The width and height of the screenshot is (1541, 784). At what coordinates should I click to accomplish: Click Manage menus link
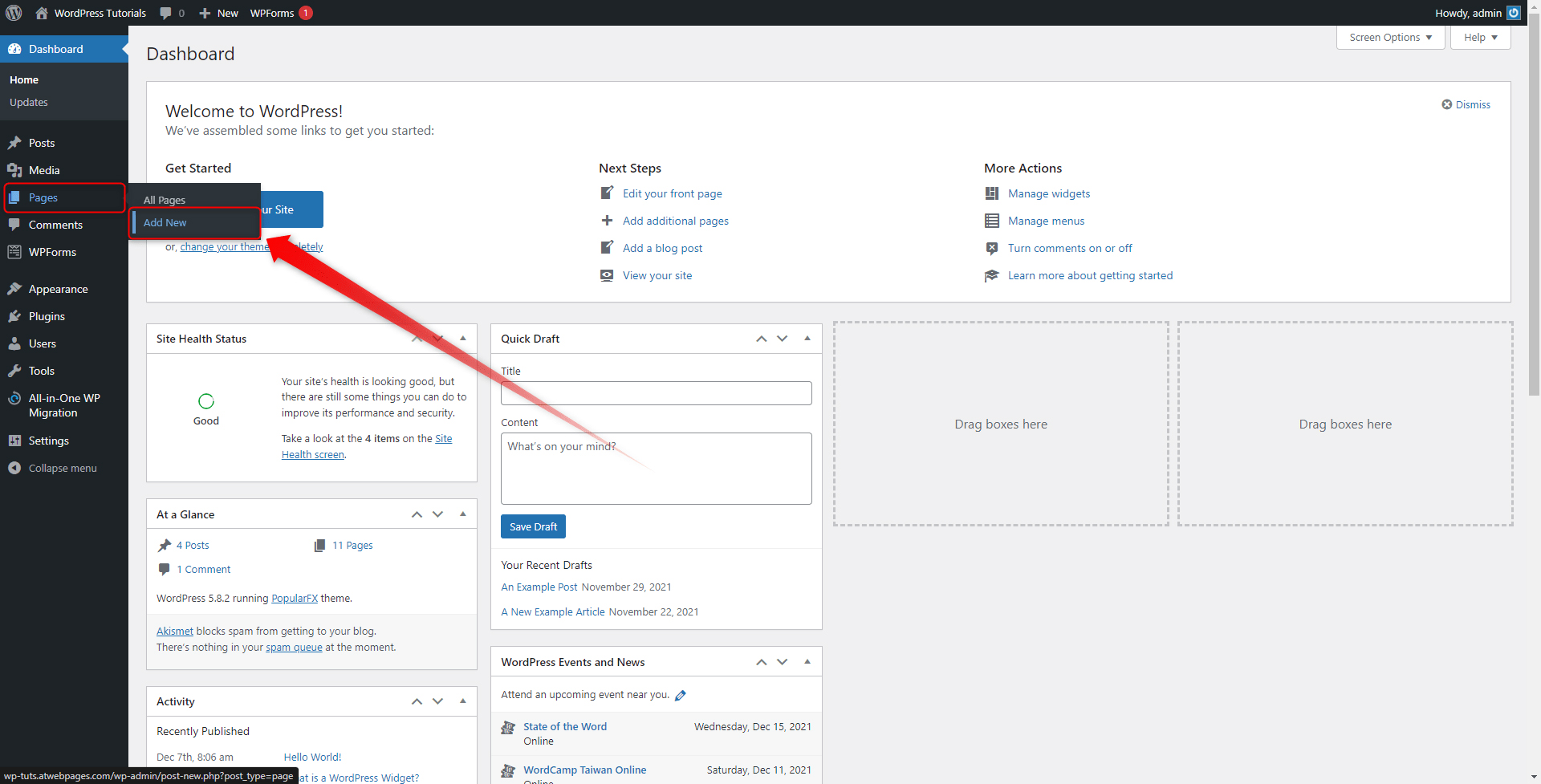1046,221
